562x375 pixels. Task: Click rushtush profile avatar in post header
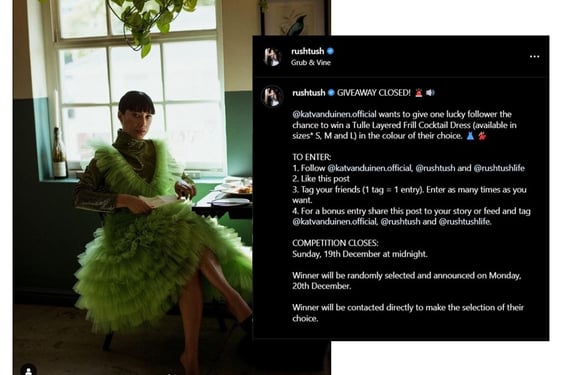pos(272,57)
